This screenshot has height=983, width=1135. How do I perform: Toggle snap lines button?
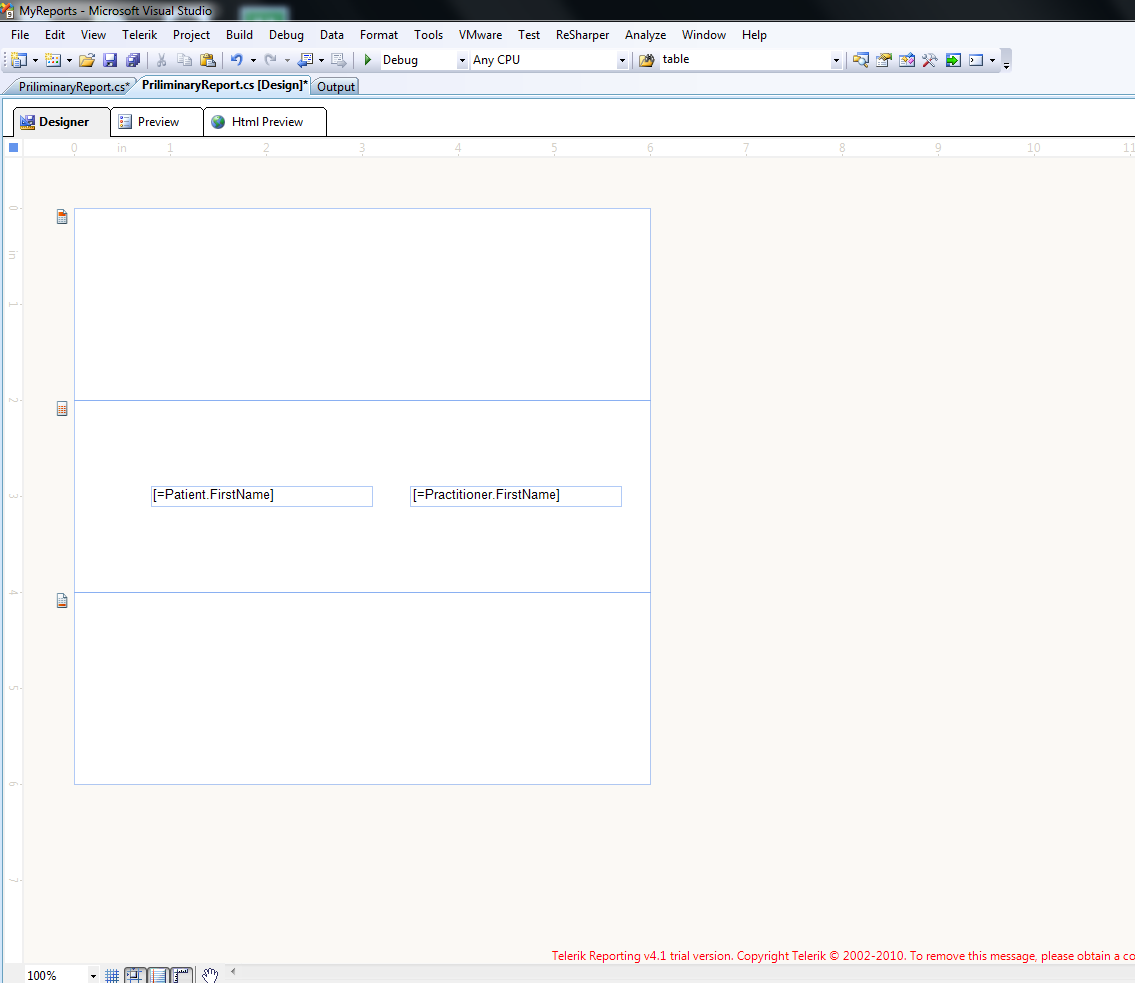(159, 975)
